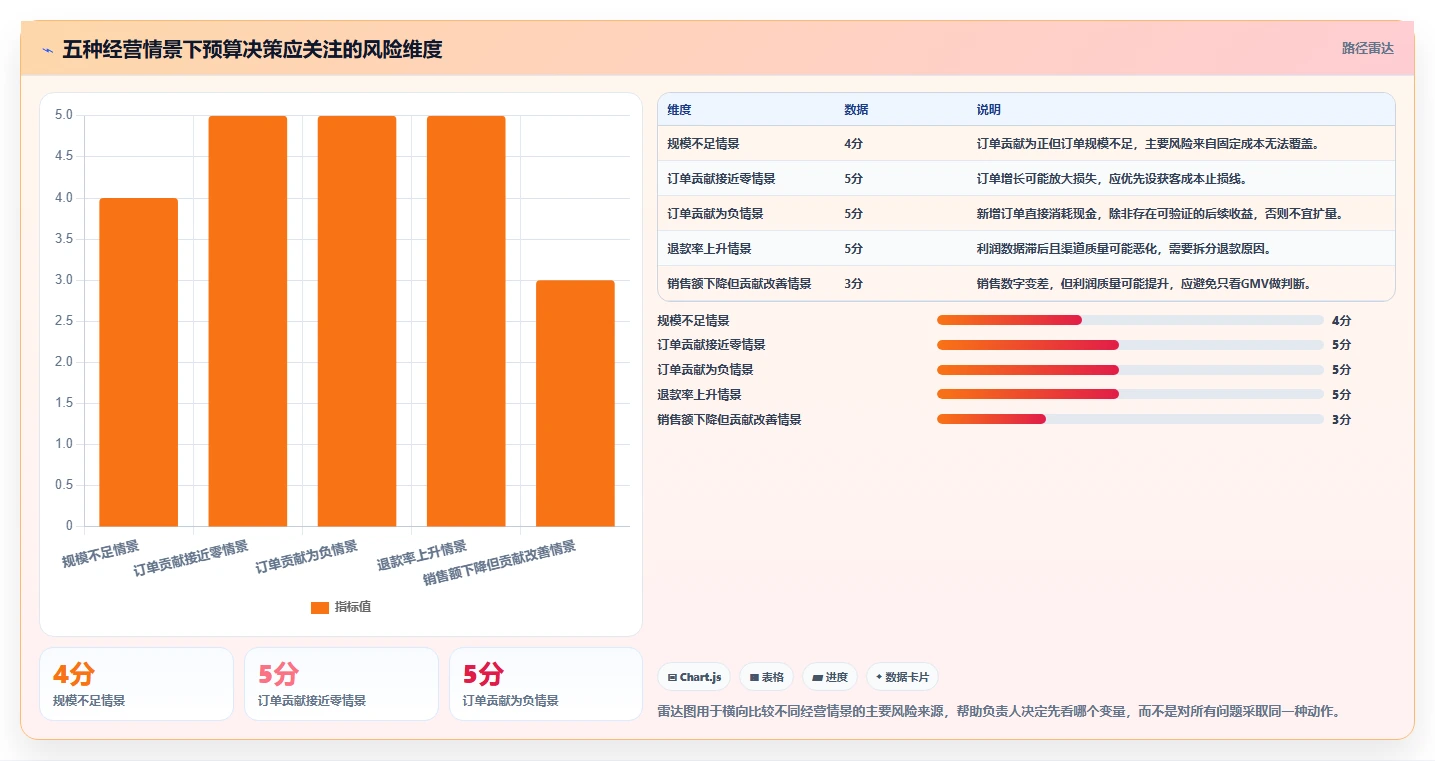This screenshot has height=761, width=1435.
Task: Click the Chart.js tag
Action: 695,677
